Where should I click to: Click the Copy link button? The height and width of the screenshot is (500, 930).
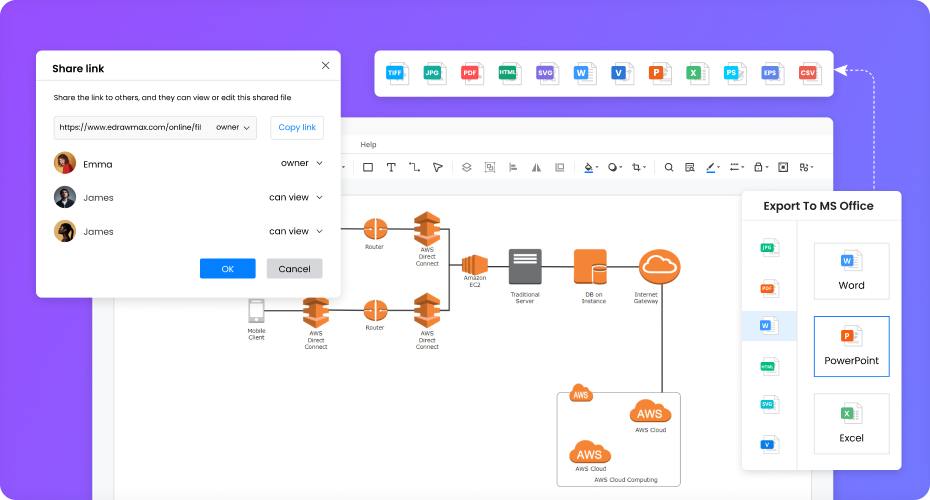pos(297,128)
